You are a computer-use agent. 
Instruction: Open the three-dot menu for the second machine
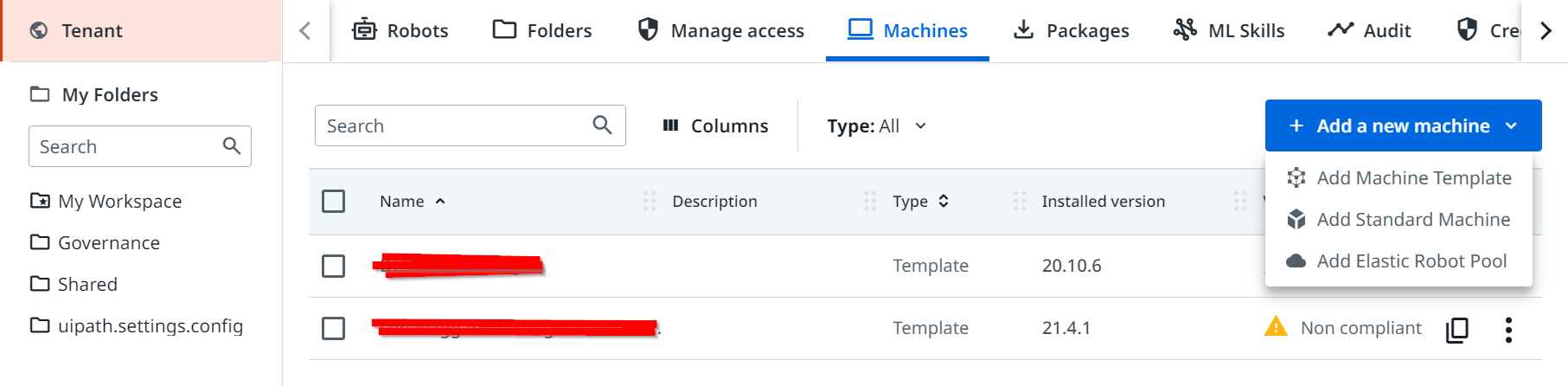1508,329
